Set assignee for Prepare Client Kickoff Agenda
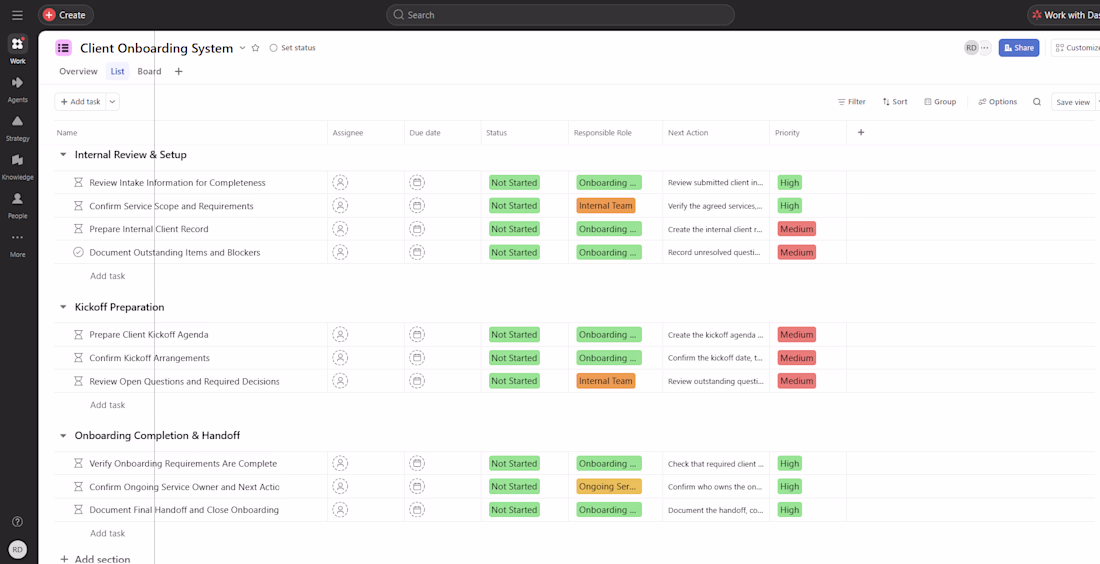This screenshot has height=564, width=1100. pyautogui.click(x=340, y=335)
